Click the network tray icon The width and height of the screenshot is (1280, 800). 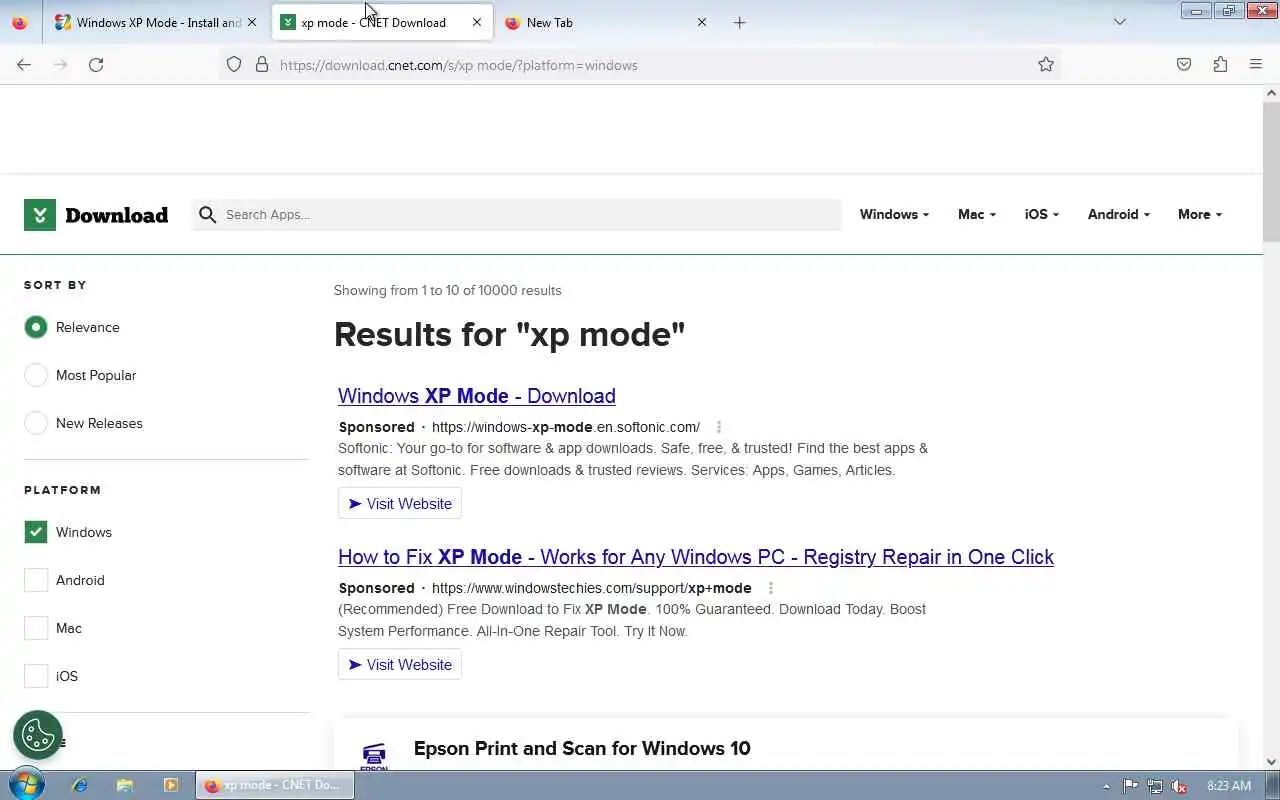click(1155, 786)
